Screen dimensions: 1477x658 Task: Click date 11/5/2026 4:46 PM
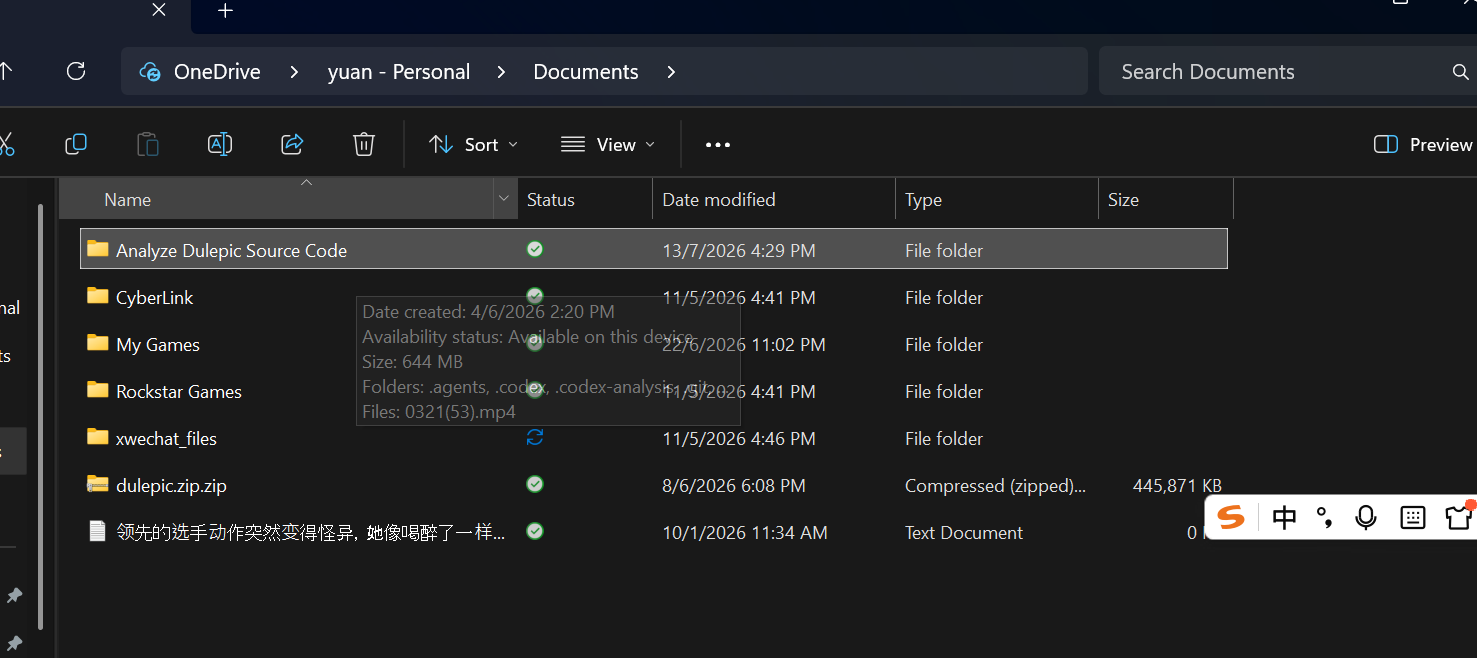pos(739,438)
